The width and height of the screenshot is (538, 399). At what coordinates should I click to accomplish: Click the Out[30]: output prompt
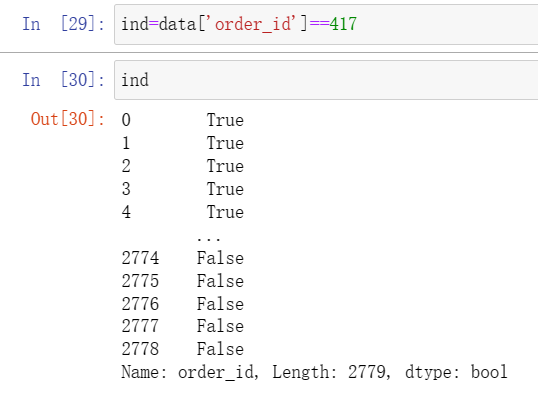68,119
